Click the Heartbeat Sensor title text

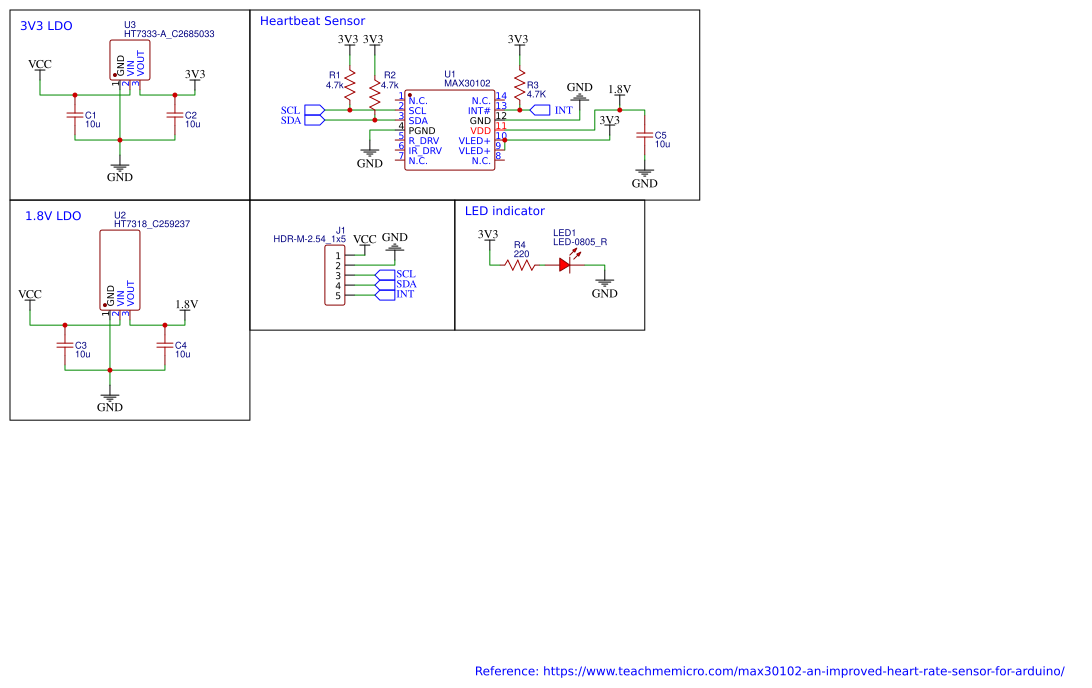(312, 21)
